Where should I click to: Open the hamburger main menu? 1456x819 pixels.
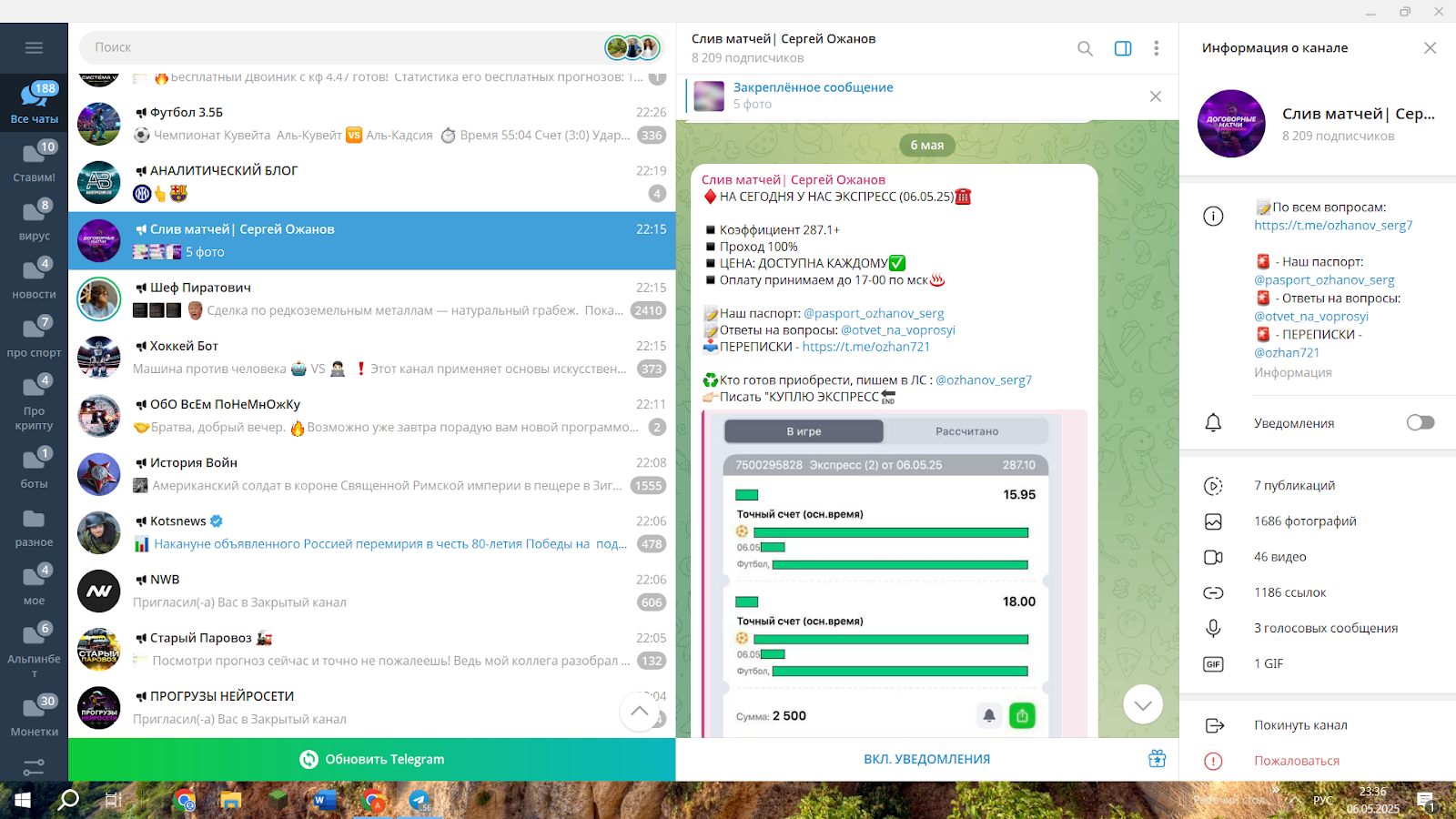pyautogui.click(x=34, y=48)
